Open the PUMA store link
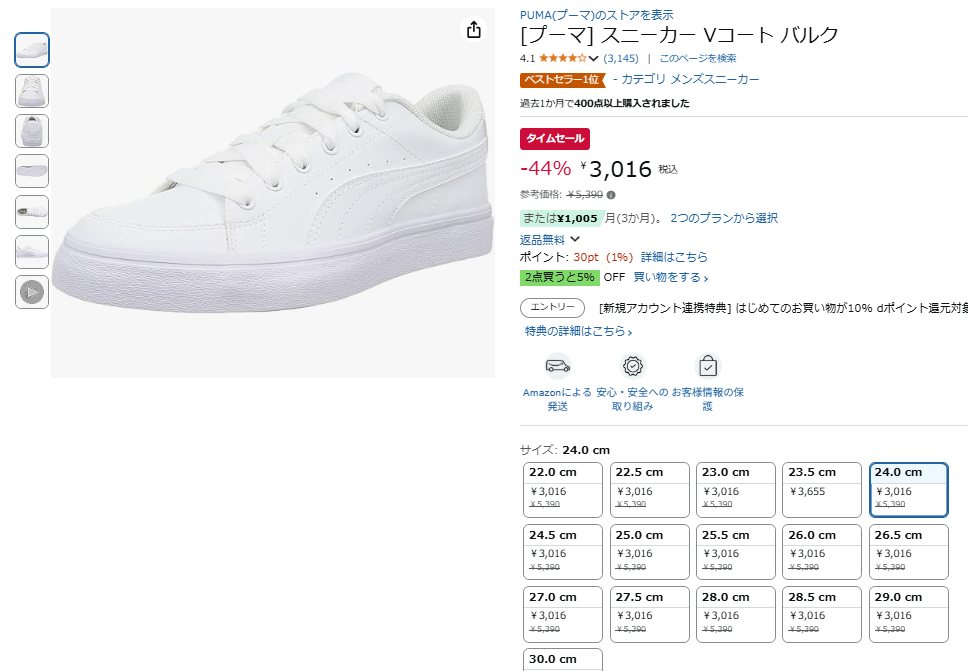 (x=596, y=15)
